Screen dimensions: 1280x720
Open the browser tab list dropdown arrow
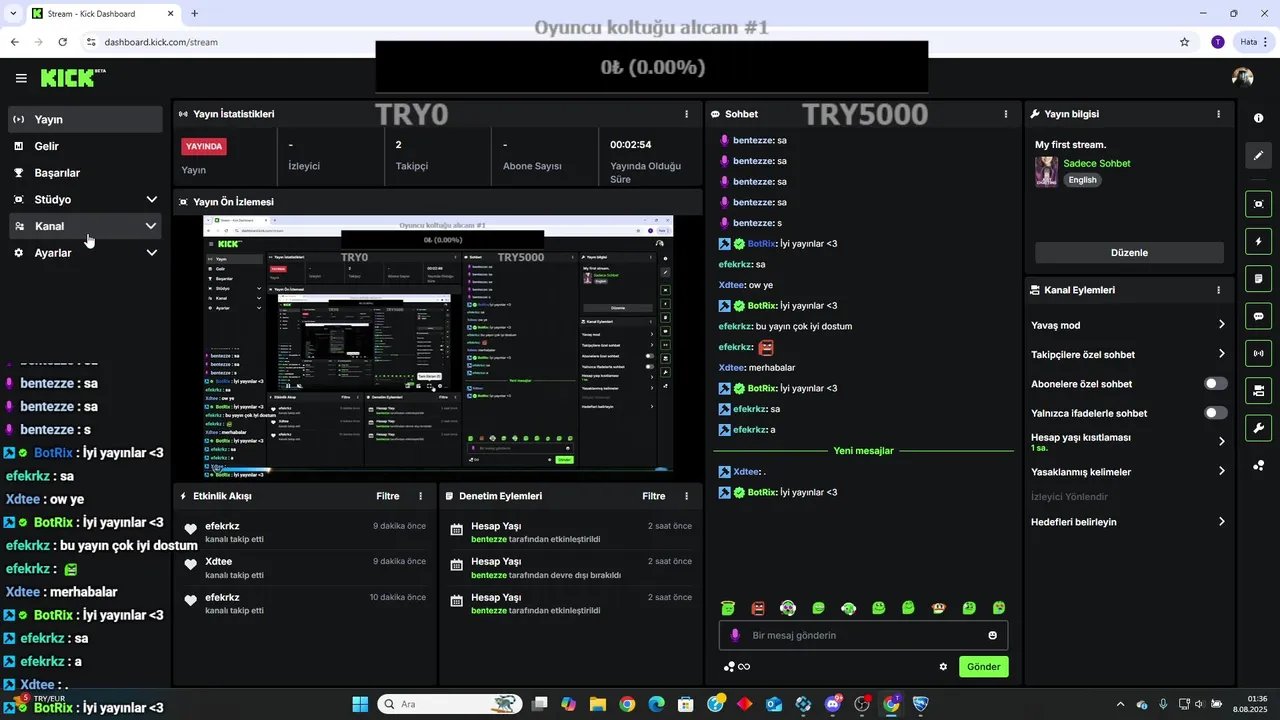coord(12,13)
